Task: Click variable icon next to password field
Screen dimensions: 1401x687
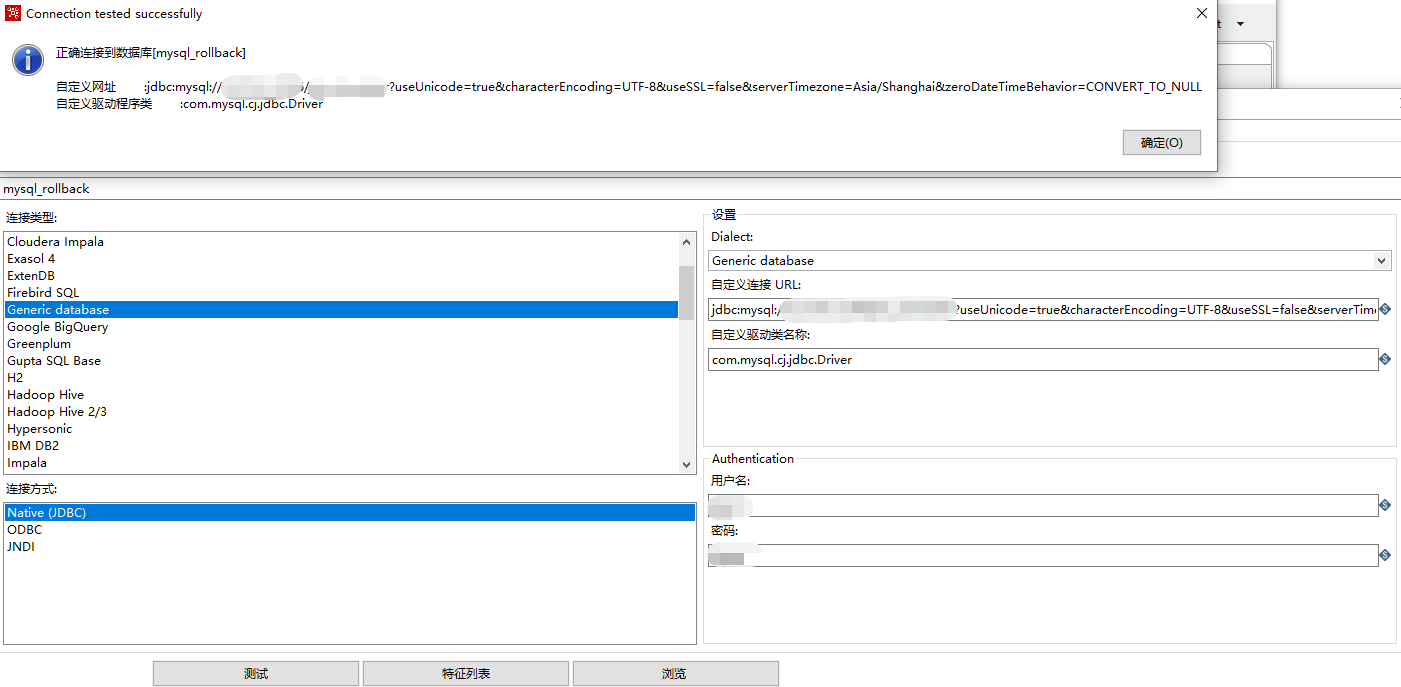Action: [1388, 555]
